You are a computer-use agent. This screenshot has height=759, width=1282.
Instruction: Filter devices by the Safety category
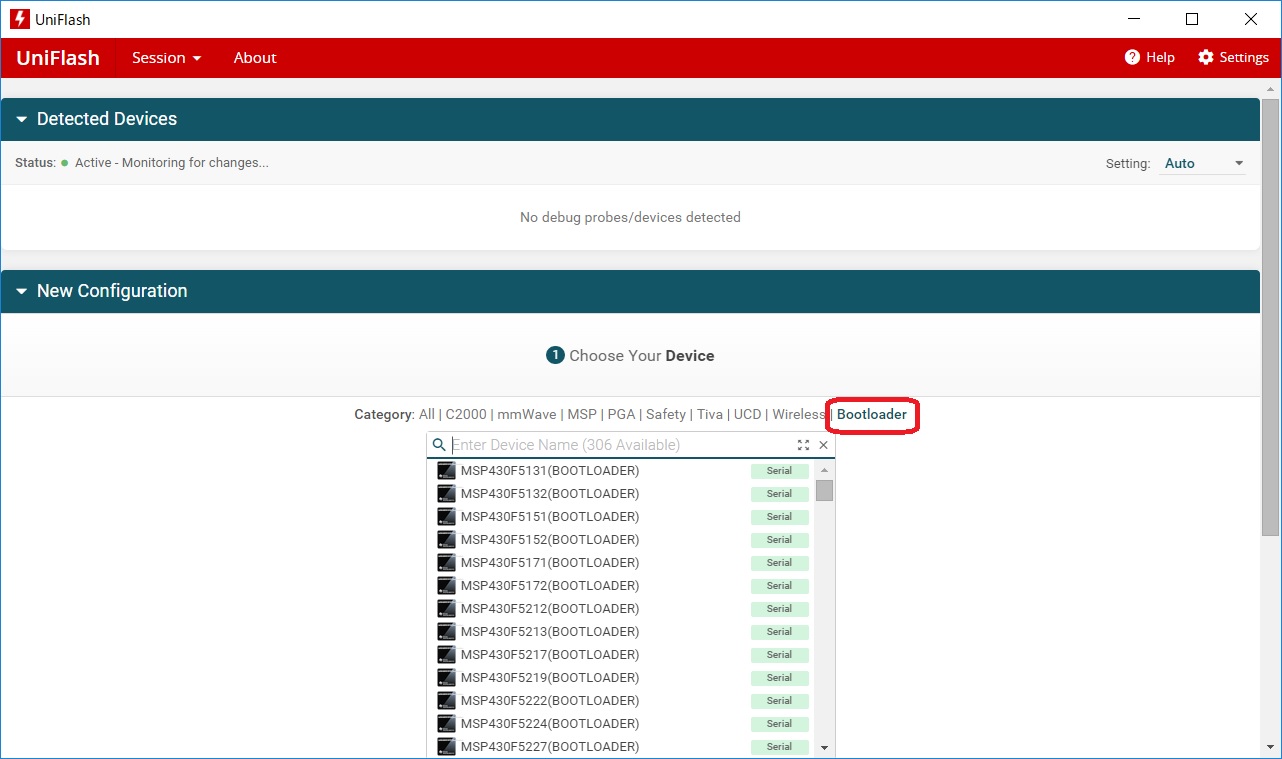tap(666, 414)
